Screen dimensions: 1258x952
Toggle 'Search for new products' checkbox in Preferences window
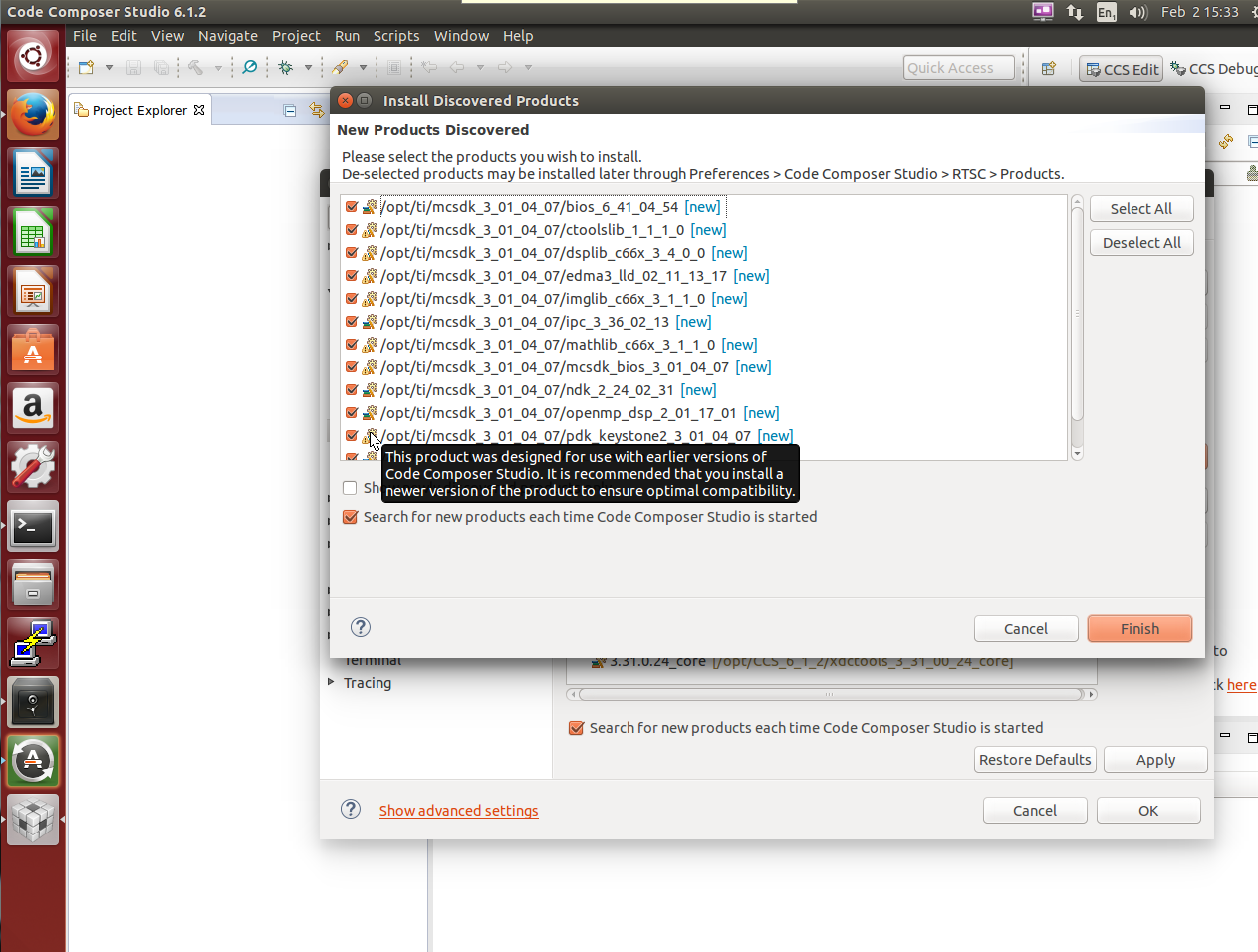point(576,728)
